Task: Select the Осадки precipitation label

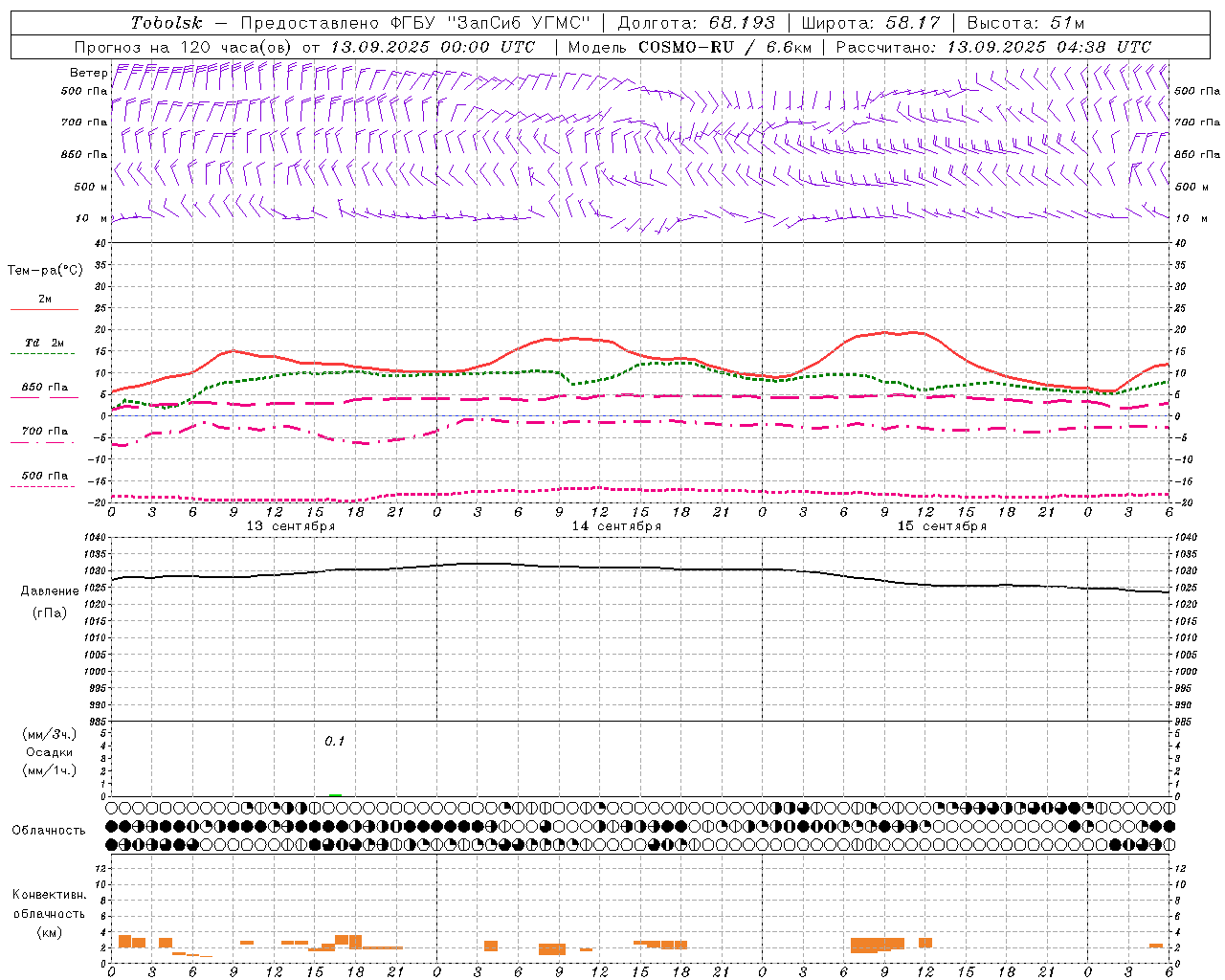Action: click(50, 752)
